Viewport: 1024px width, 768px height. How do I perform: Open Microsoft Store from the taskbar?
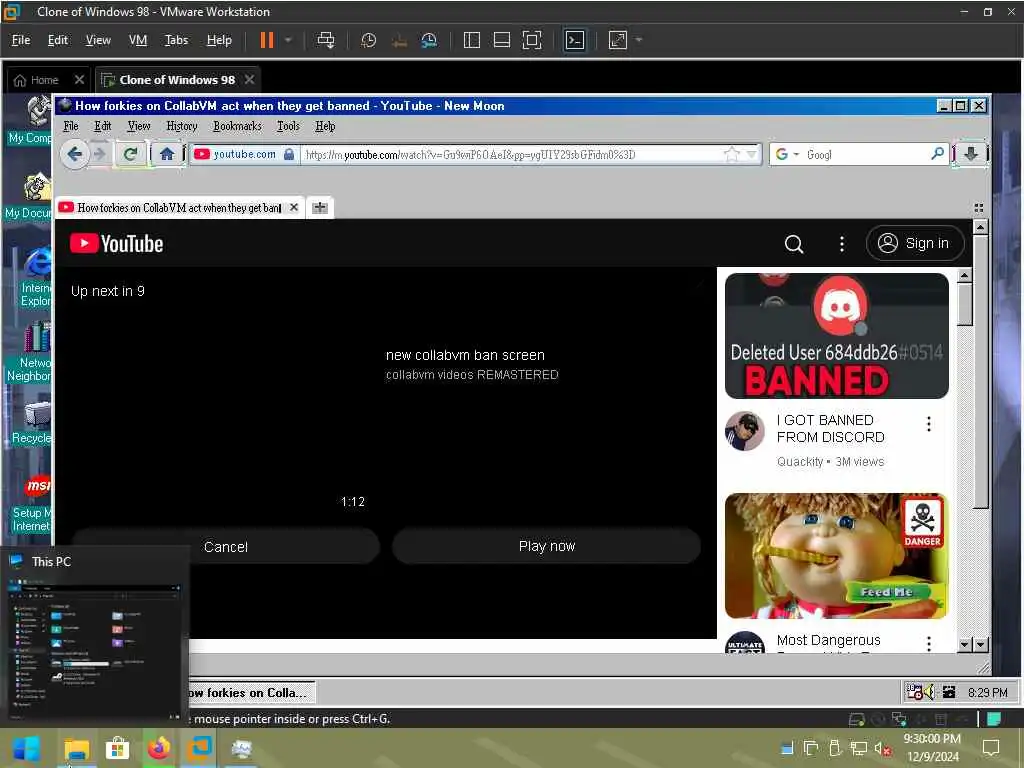coord(118,748)
